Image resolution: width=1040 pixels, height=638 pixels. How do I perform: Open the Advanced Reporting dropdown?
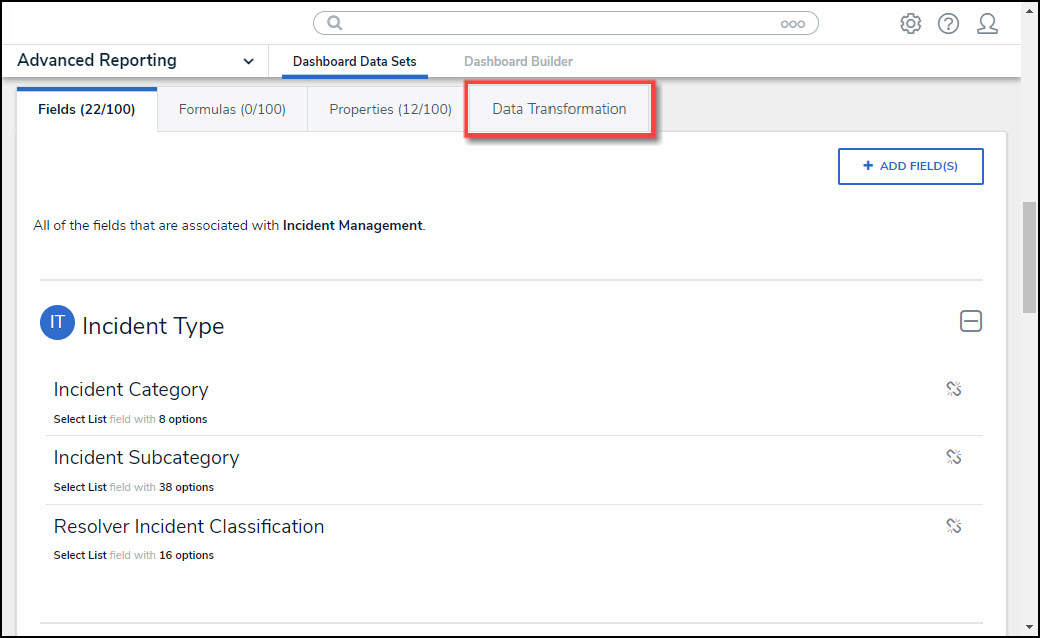pos(248,62)
